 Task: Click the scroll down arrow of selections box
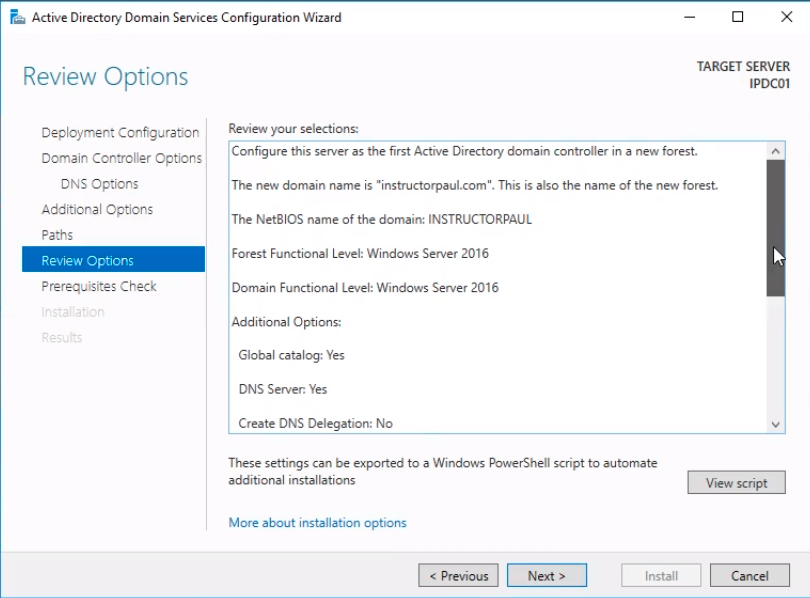[x=775, y=424]
